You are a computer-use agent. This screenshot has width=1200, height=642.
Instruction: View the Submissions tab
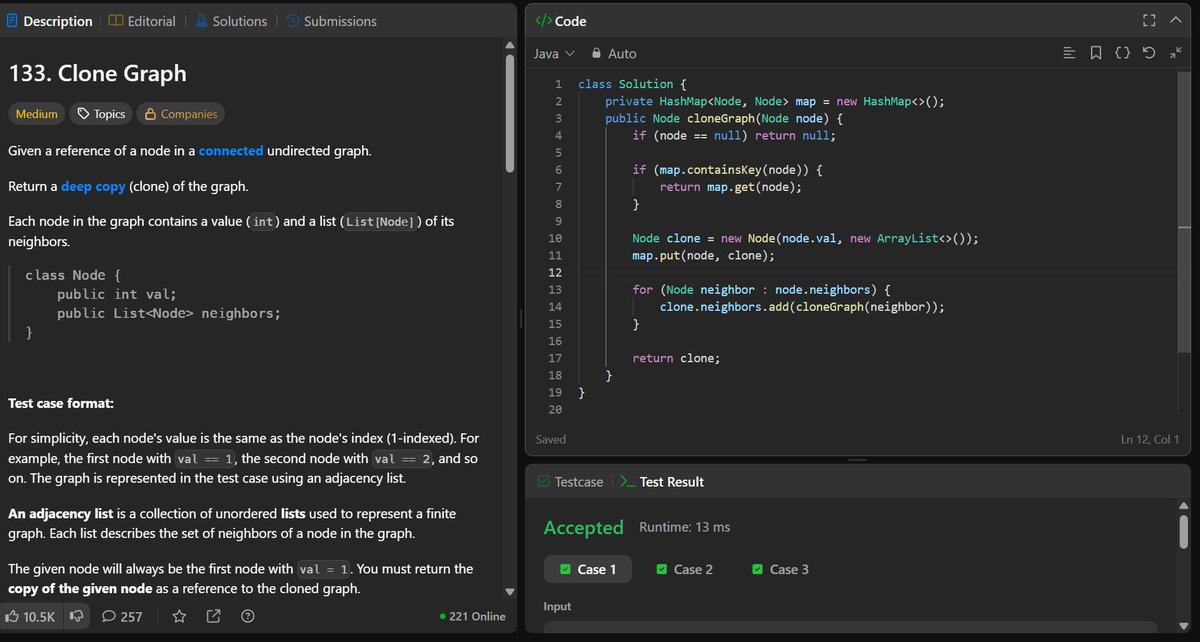click(x=331, y=21)
